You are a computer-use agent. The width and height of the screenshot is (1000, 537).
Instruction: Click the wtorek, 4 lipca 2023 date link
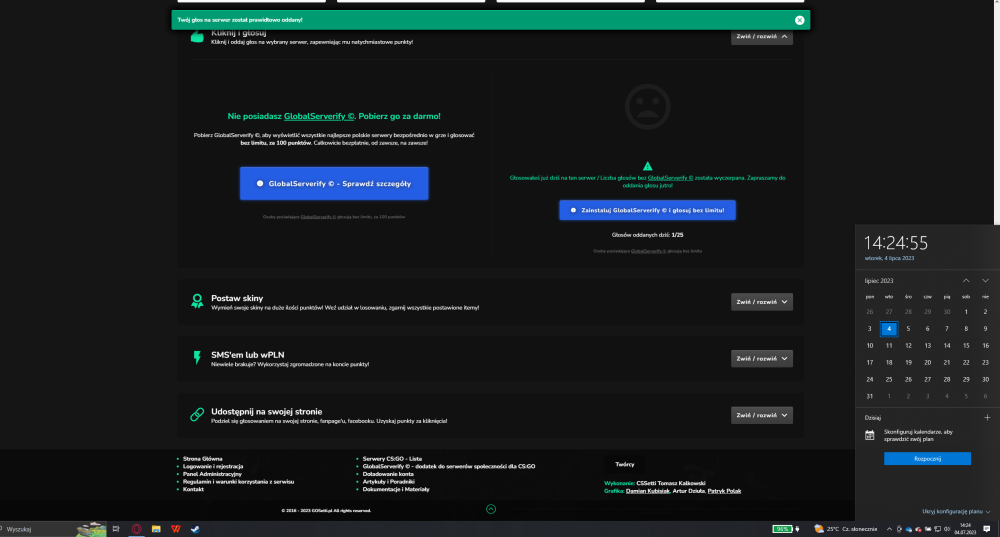point(890,258)
